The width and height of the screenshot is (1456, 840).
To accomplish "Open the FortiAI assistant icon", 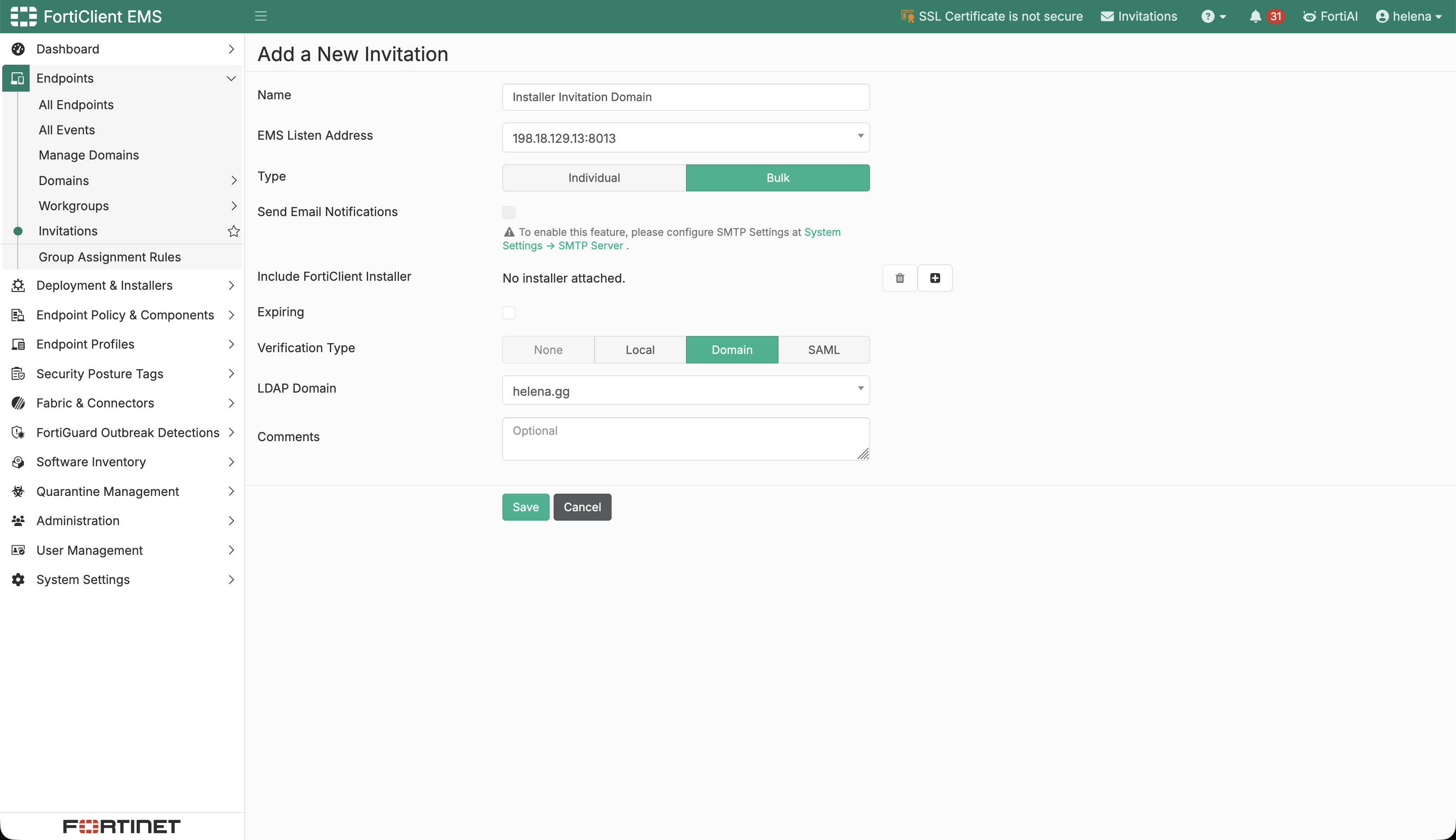I will coord(1310,16).
